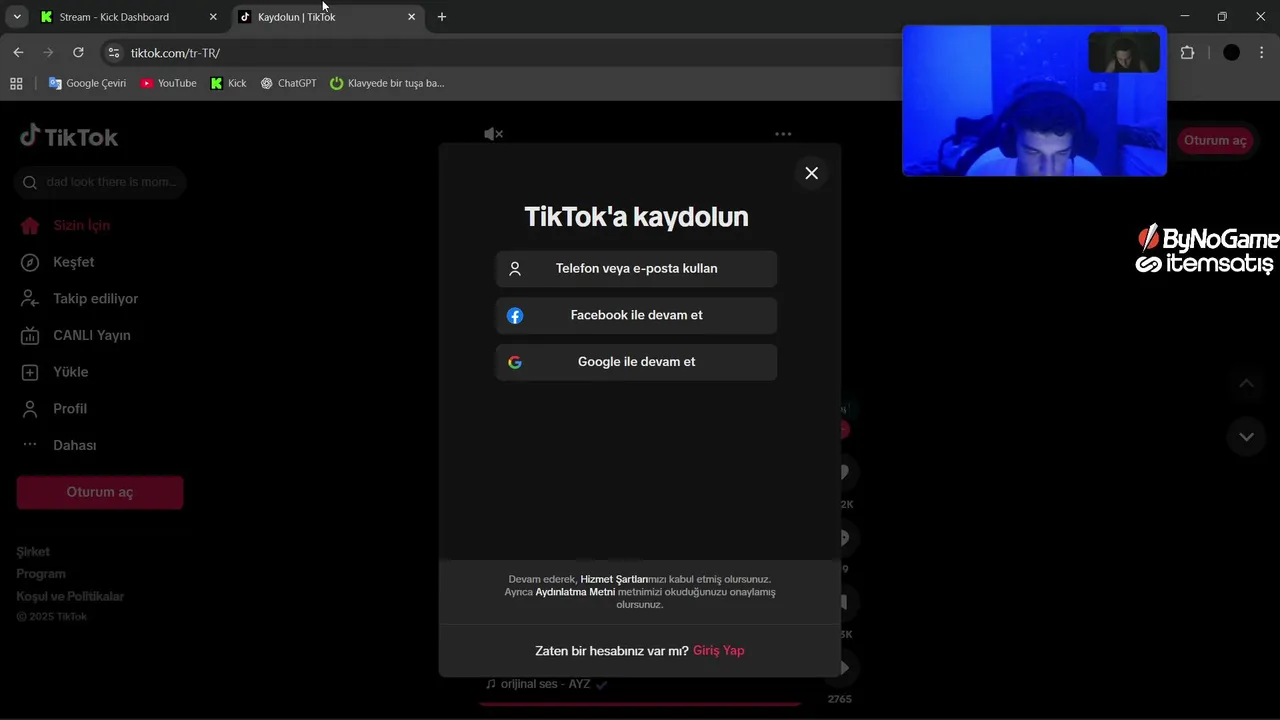Expand Koşul ve Politikalar section
This screenshot has height=720, width=1280.
70,596
